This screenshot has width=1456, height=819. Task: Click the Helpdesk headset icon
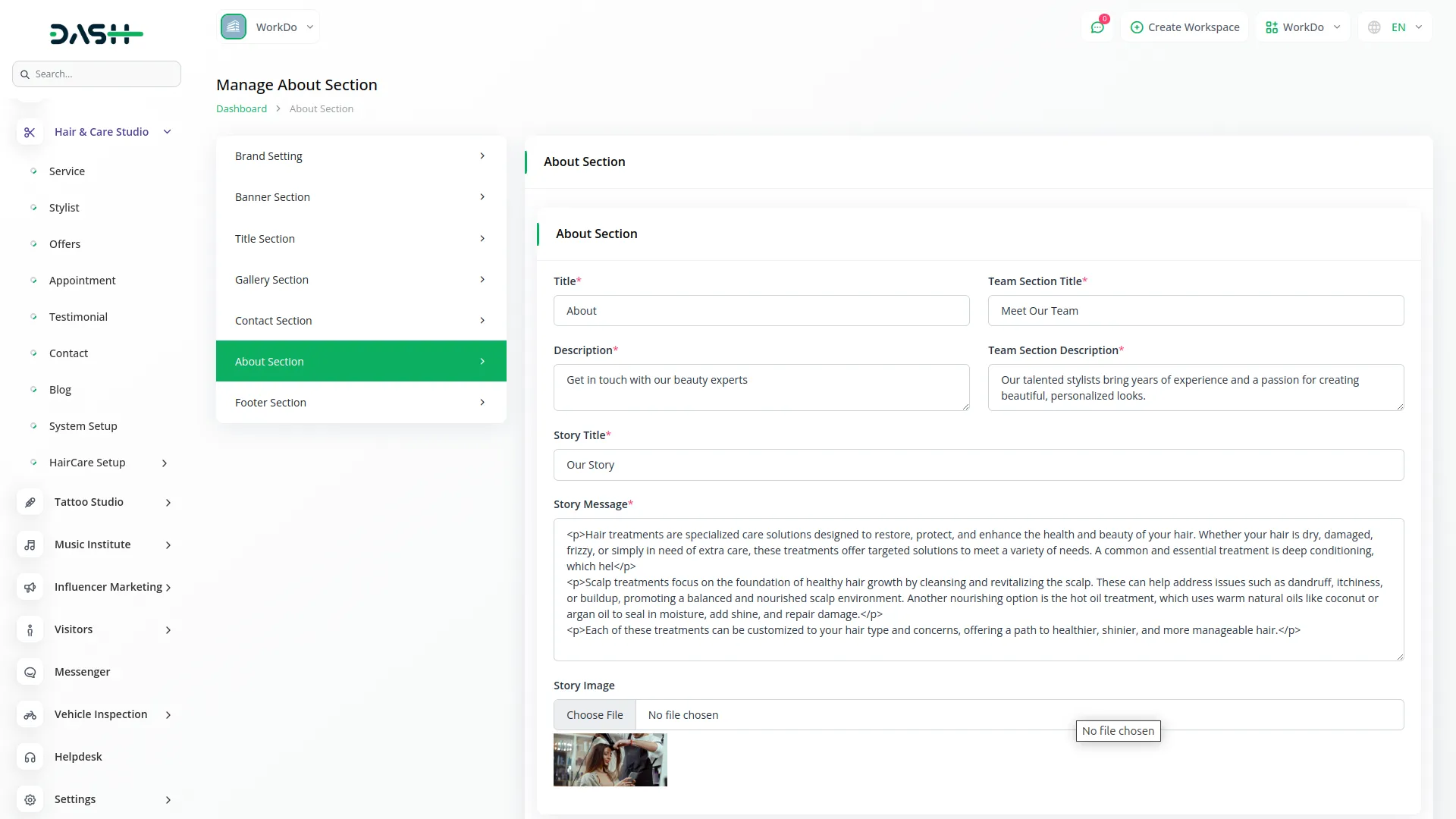30,757
